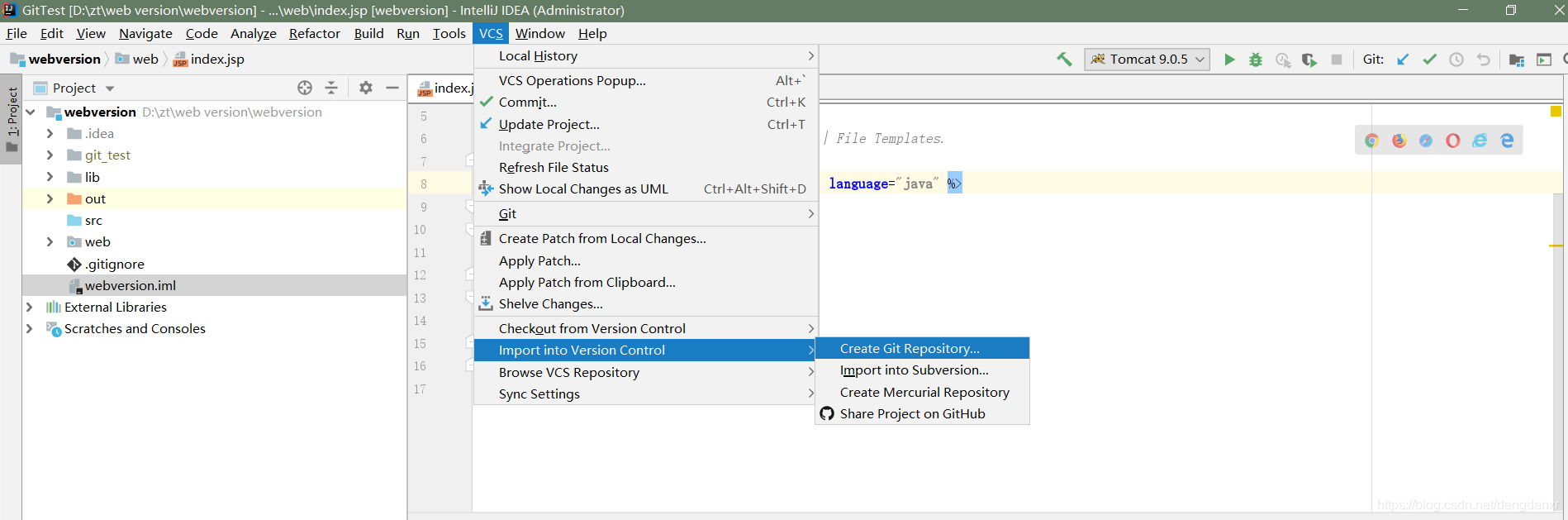Select Commit... in VCS menu

tap(646, 102)
